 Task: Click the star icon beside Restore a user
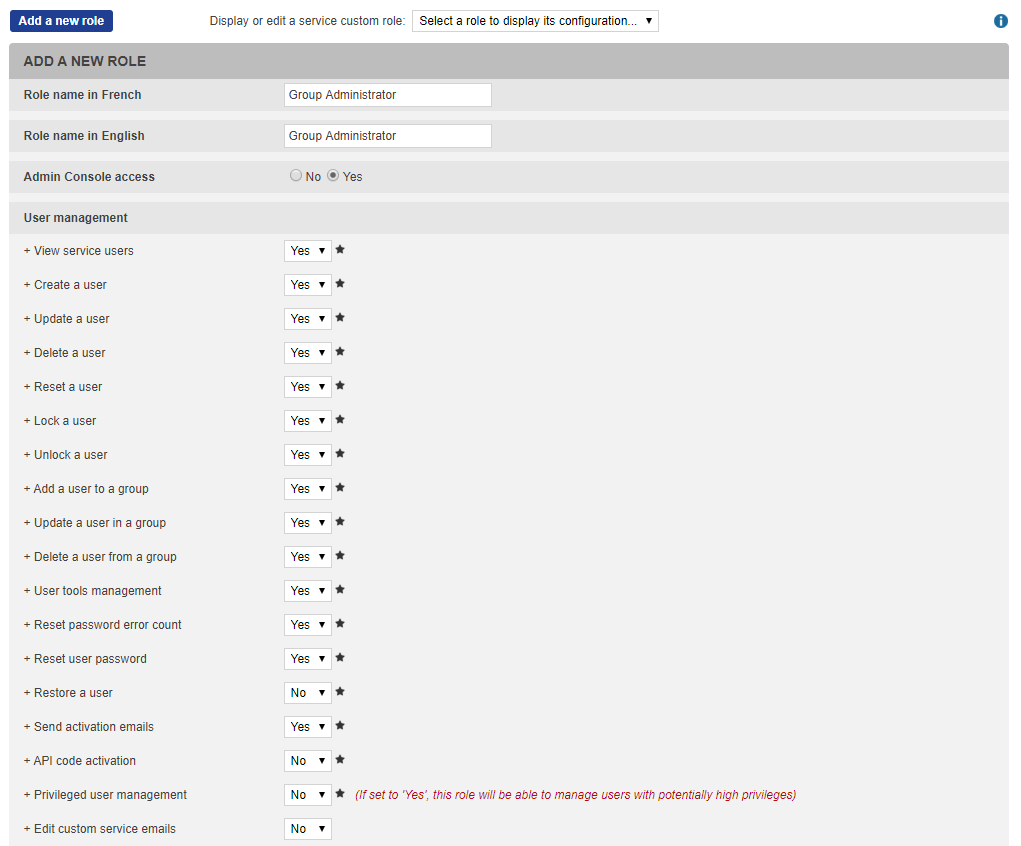(x=340, y=692)
